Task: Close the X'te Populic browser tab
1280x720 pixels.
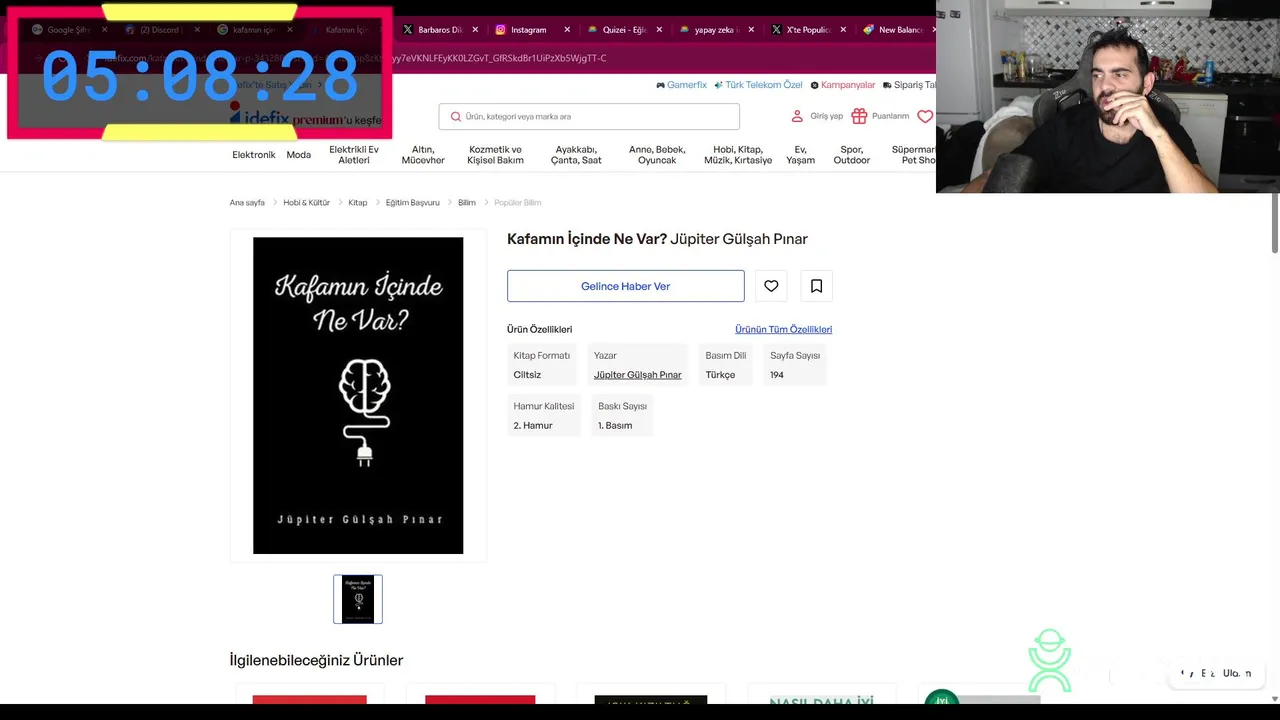Action: tap(843, 30)
